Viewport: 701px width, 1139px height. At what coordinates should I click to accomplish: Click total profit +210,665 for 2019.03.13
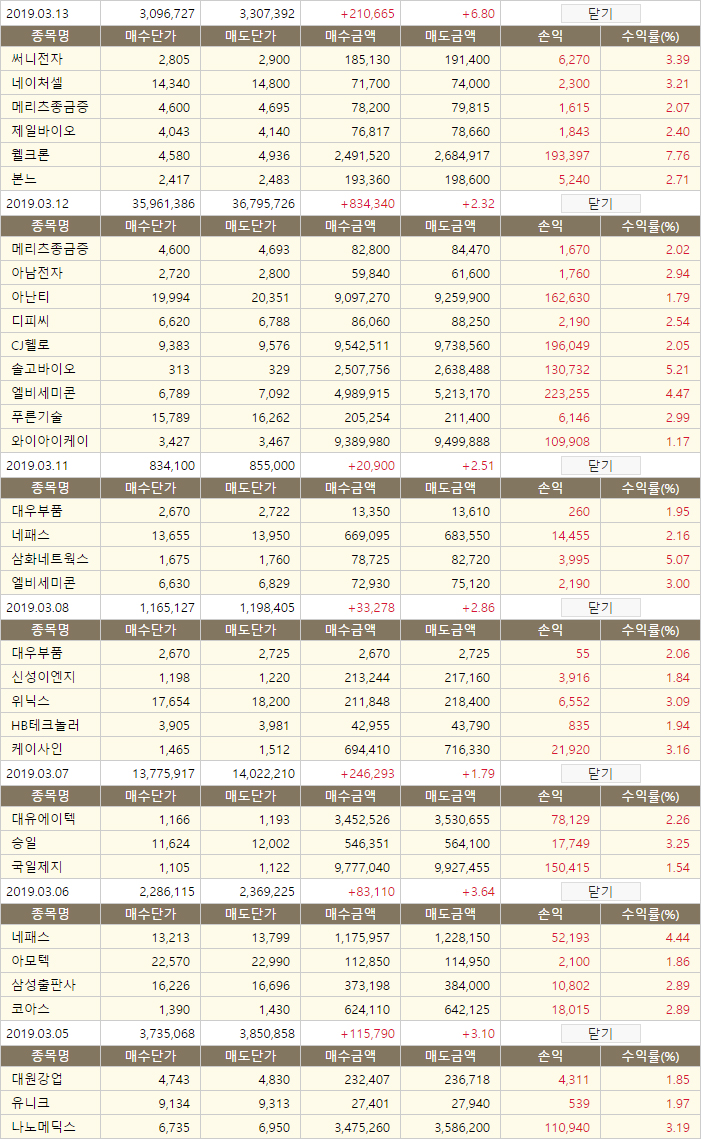click(x=368, y=14)
